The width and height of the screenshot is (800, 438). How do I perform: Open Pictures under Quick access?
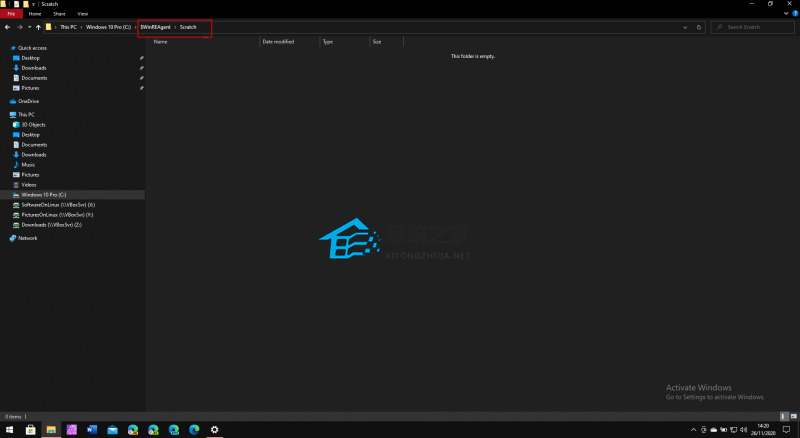click(x=30, y=88)
